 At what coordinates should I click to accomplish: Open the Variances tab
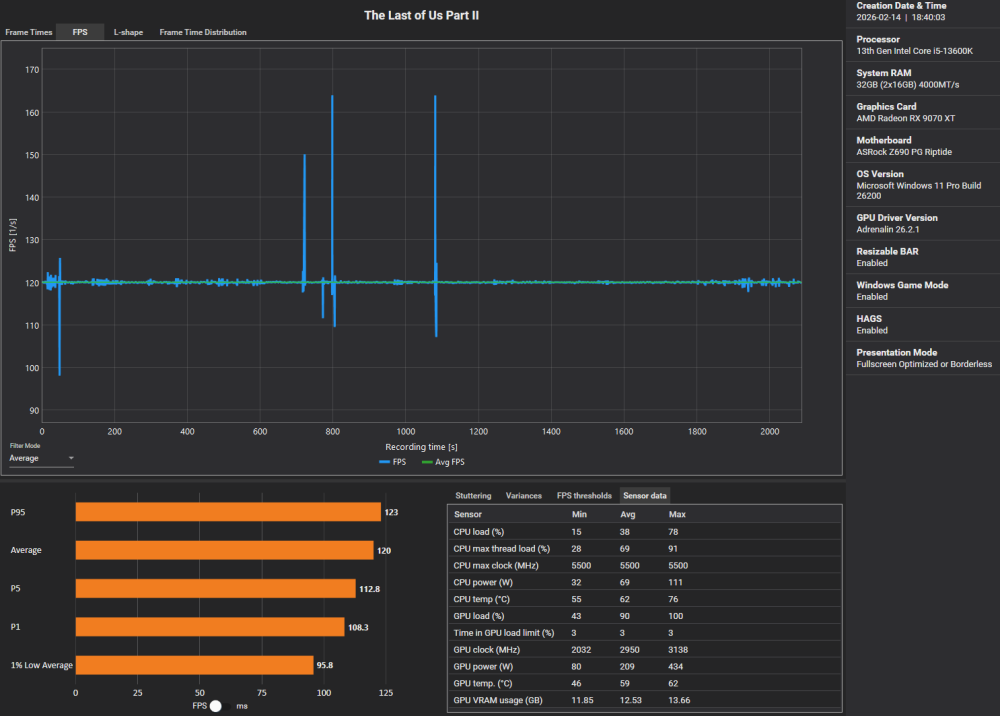(524, 495)
